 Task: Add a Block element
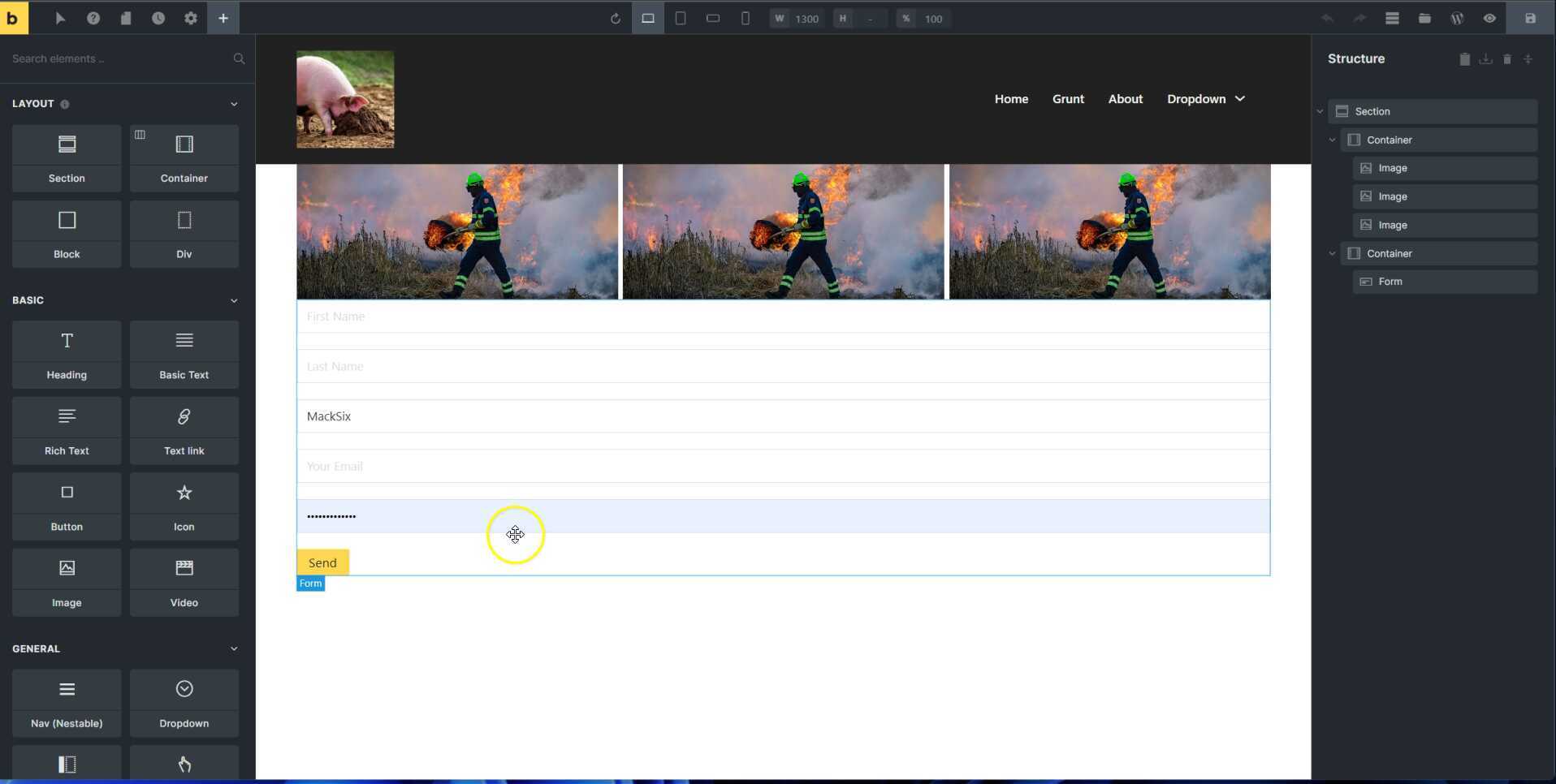click(x=67, y=235)
